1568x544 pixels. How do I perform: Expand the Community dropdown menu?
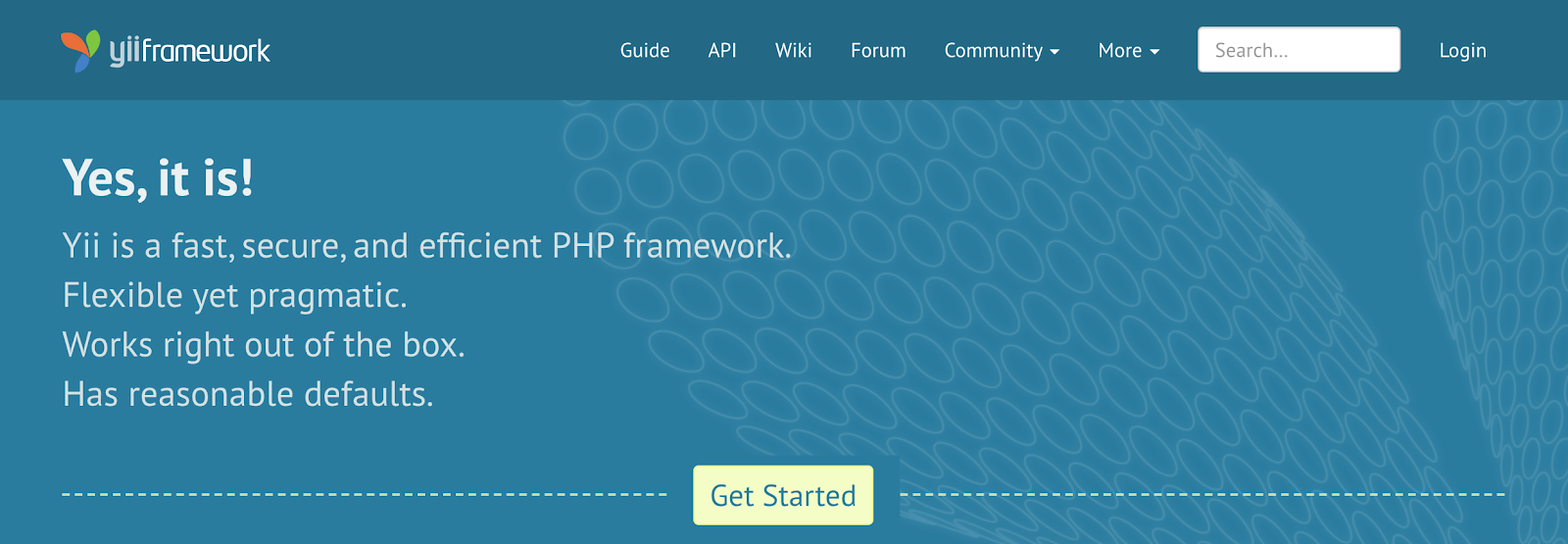1002,51
